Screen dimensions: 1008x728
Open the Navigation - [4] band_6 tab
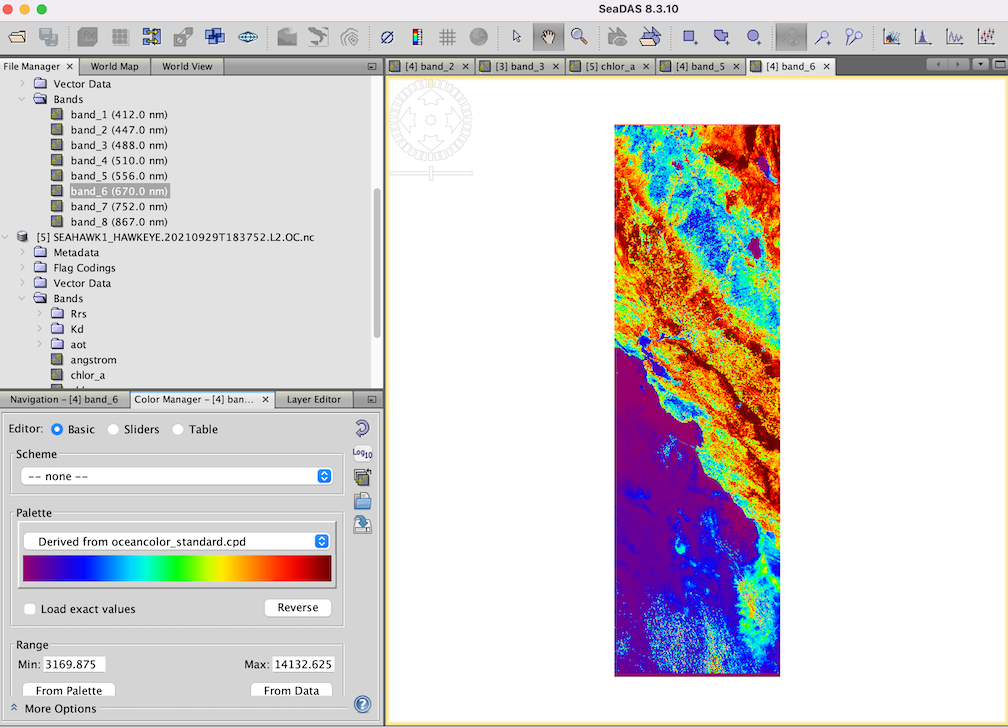coord(64,399)
